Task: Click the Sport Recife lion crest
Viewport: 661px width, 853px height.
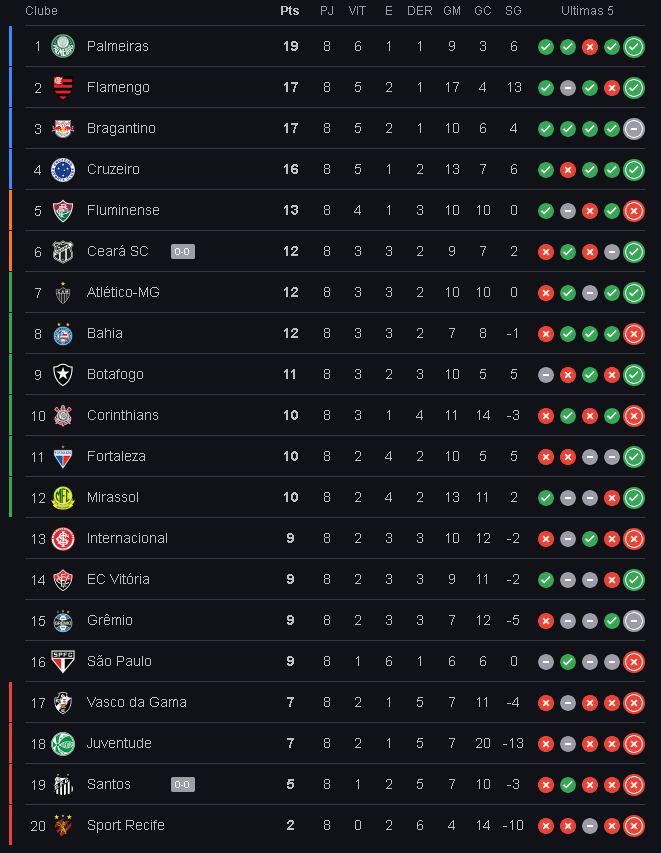Action: coord(63,825)
